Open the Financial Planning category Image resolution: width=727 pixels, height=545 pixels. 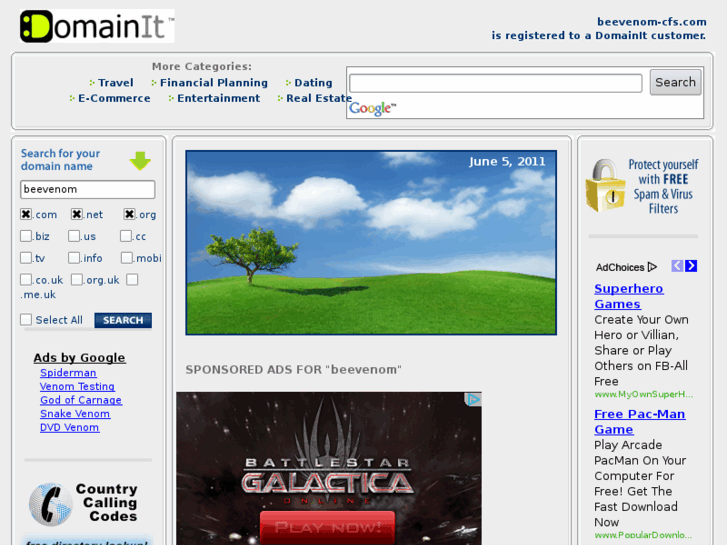[214, 83]
